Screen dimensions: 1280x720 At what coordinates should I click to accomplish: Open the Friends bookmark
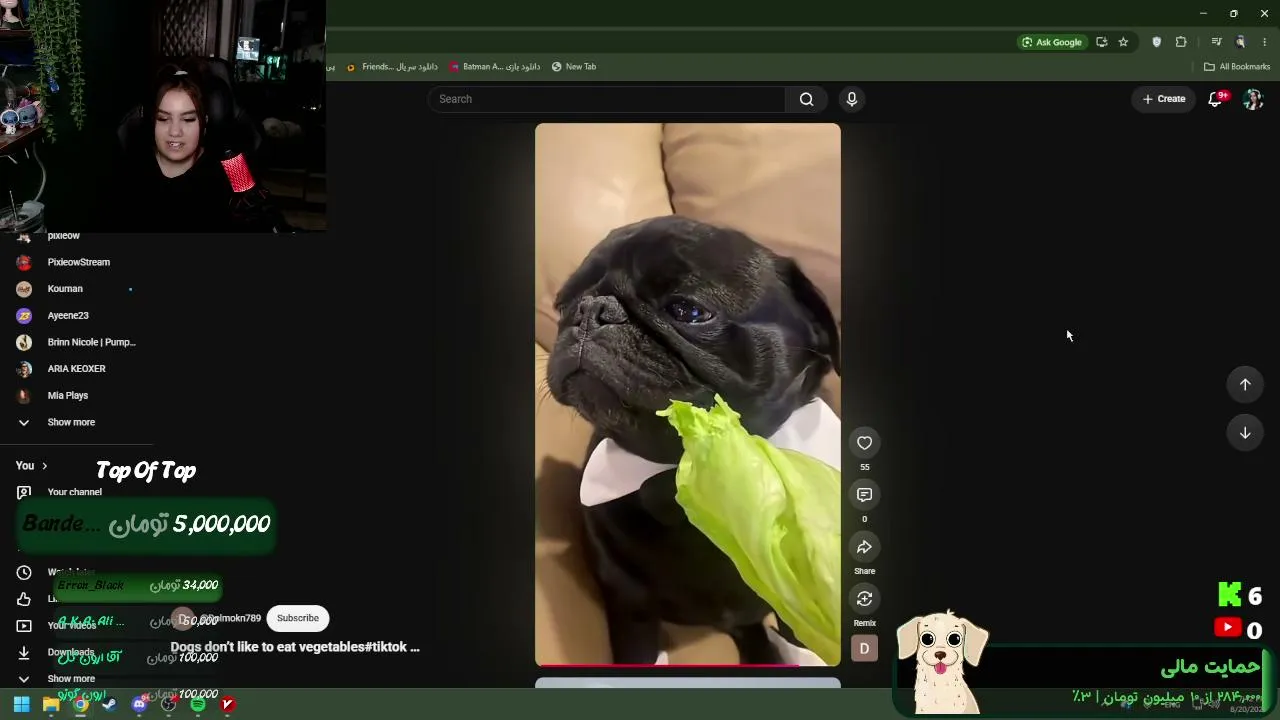[392, 67]
